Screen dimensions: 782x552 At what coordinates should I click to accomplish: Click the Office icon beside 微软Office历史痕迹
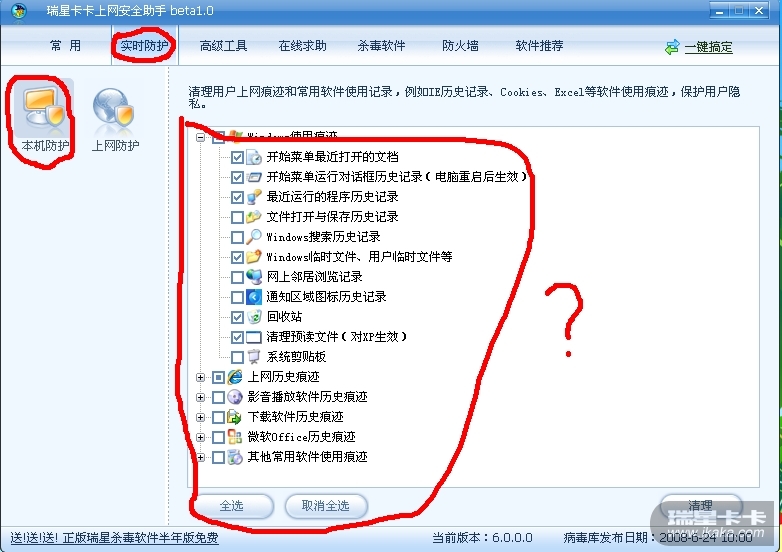(x=235, y=437)
